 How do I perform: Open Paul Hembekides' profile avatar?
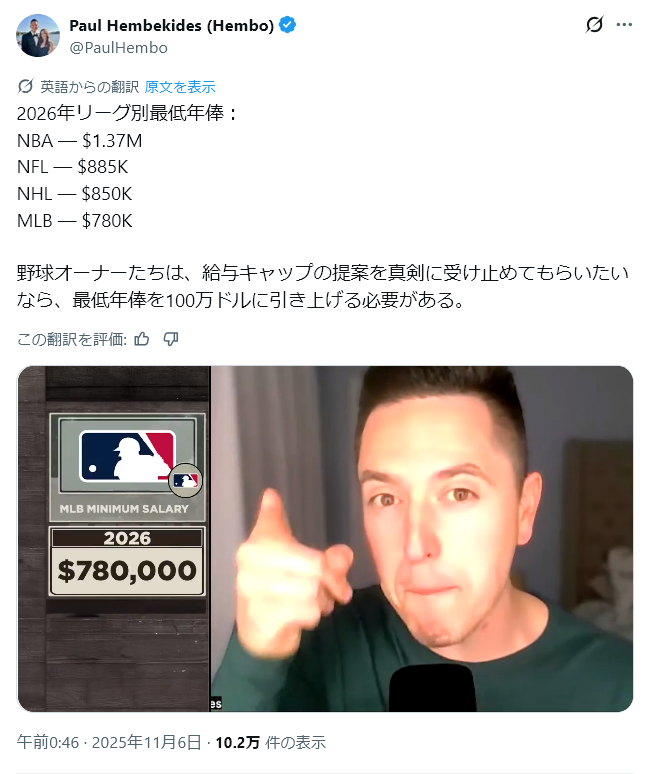(x=38, y=36)
